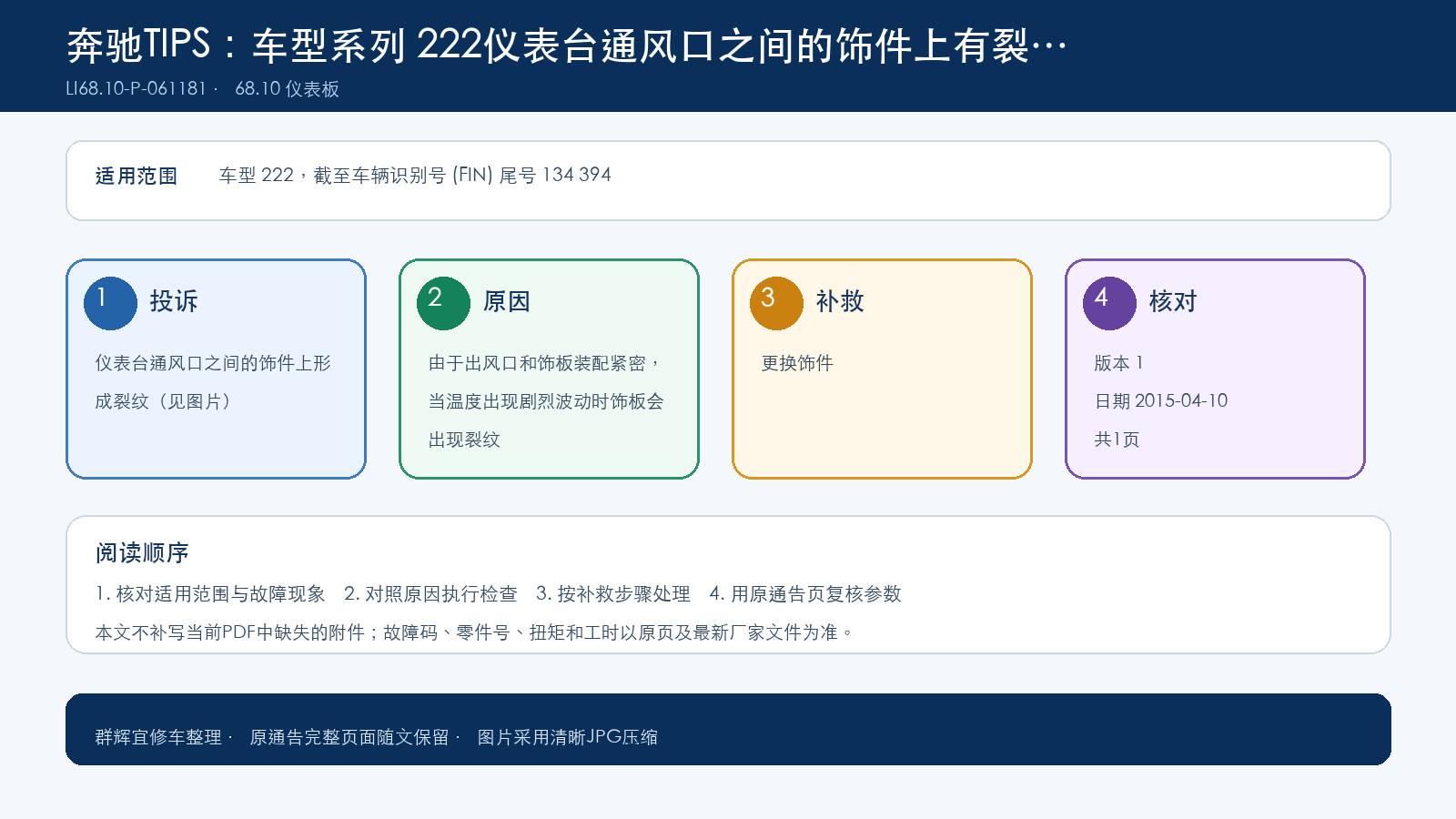Screen dimensions: 1456x819
Task: Click the 适用范围 label
Action: click(136, 176)
